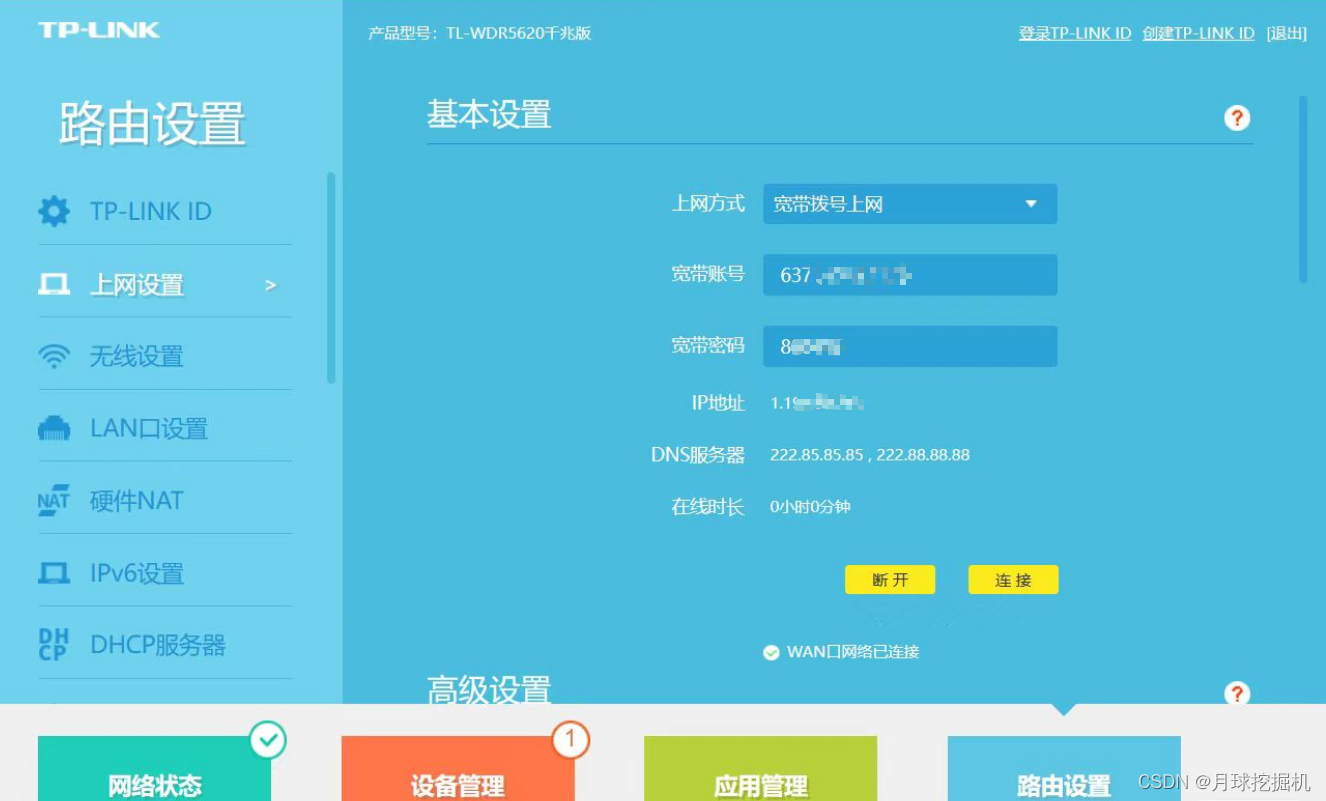Click WAN口网络已连接 status text
The width and height of the screenshot is (1326, 801).
(x=853, y=652)
